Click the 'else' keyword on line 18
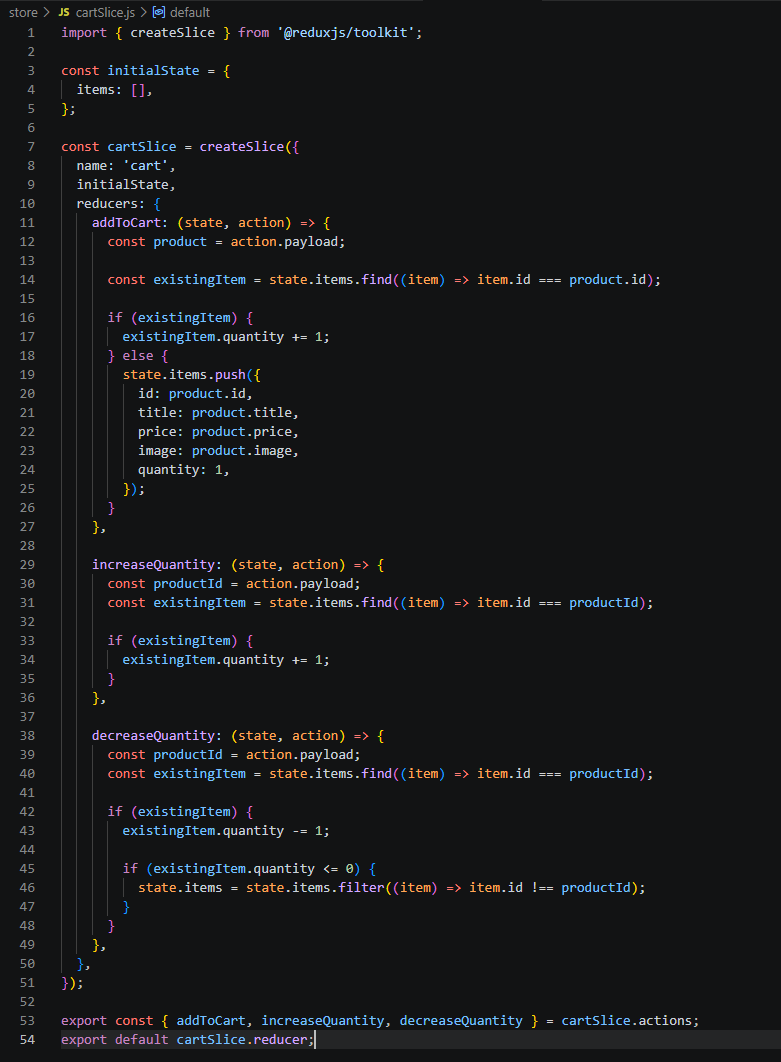The image size is (781, 1062). pos(138,355)
